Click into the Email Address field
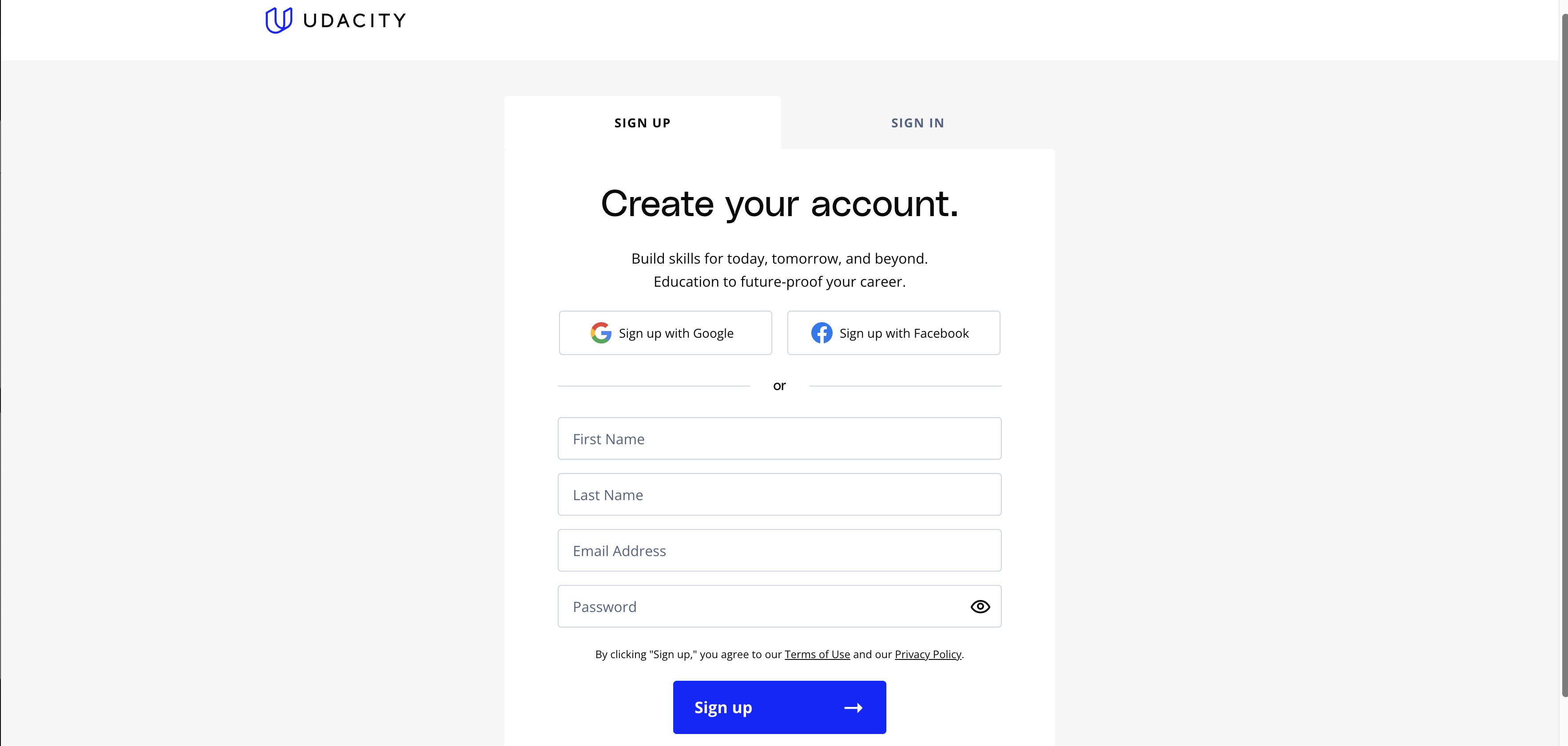Viewport: 1568px width, 746px height. point(779,551)
